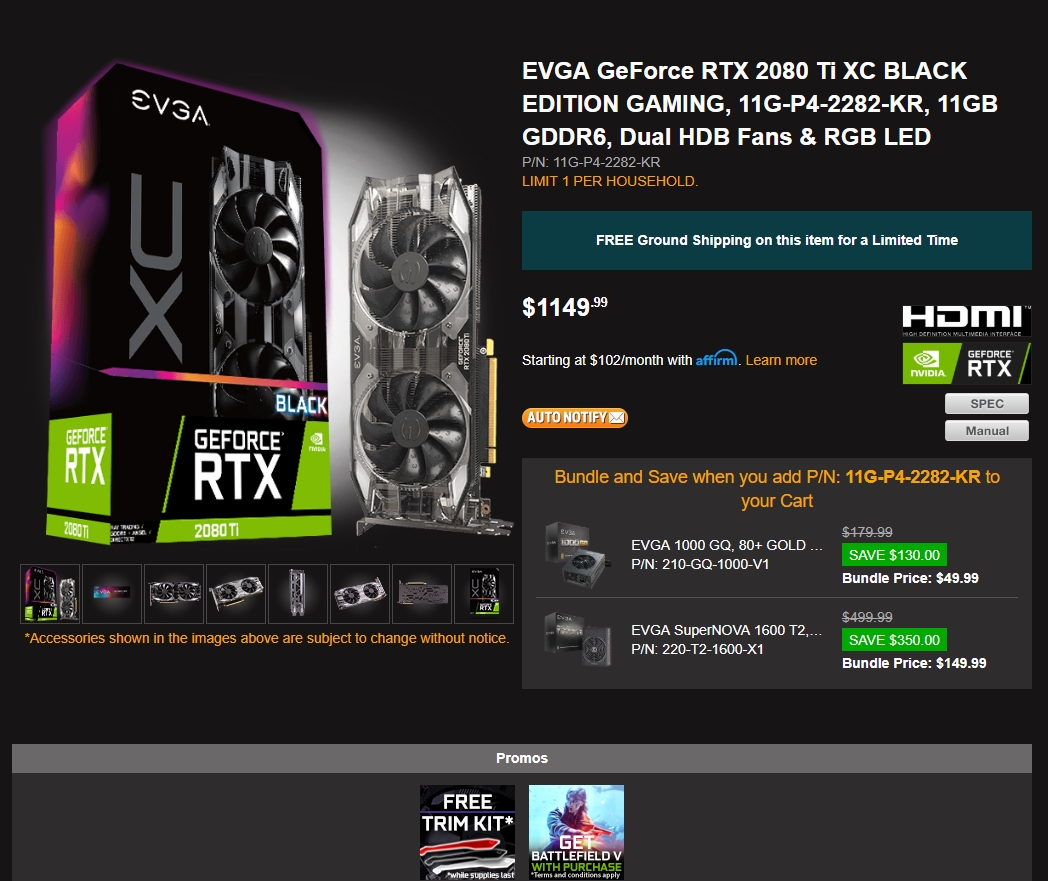Click the EVGA 1000 GQ power supply image
The width and height of the screenshot is (1048, 881).
(x=575, y=555)
